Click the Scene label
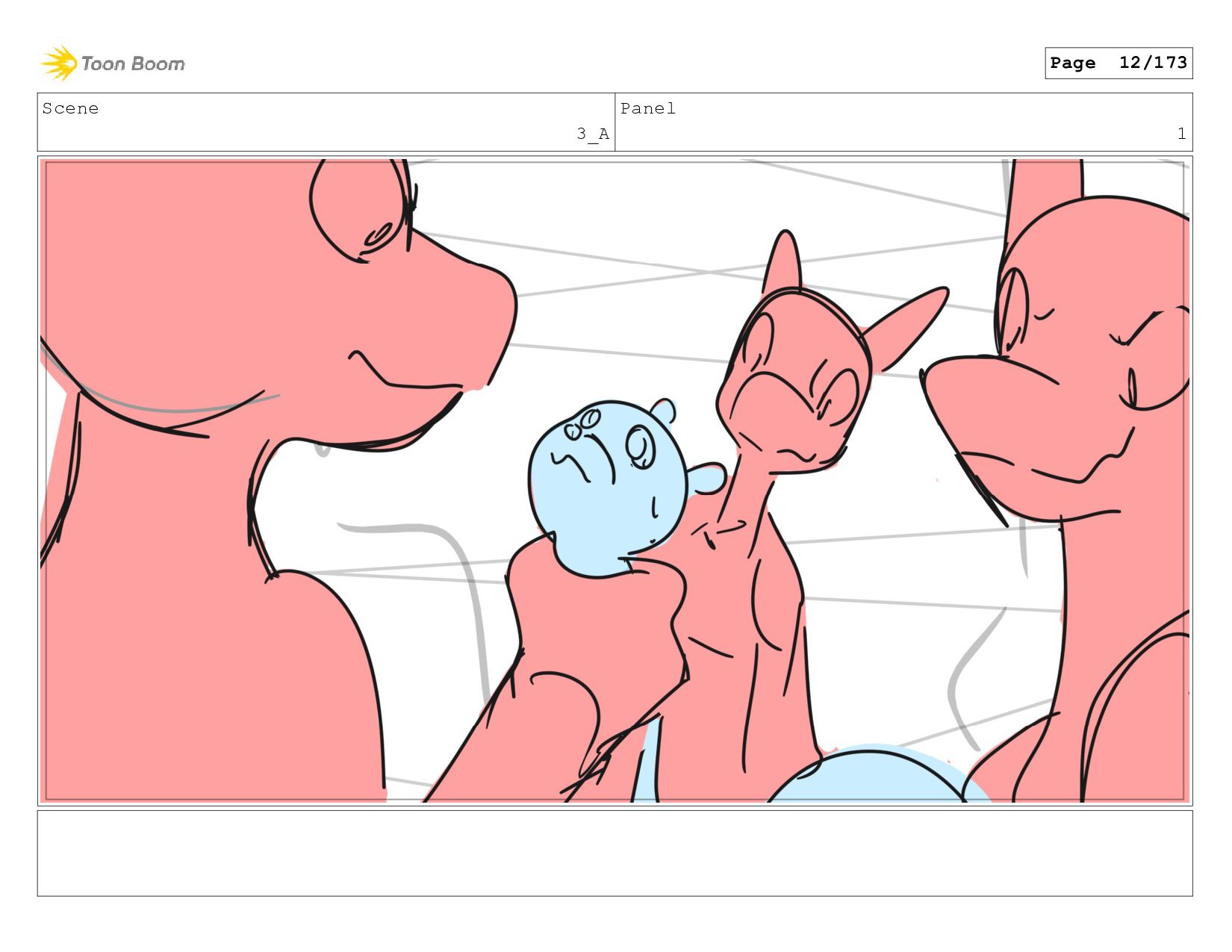This screenshot has width=1232, height=952. point(70,108)
